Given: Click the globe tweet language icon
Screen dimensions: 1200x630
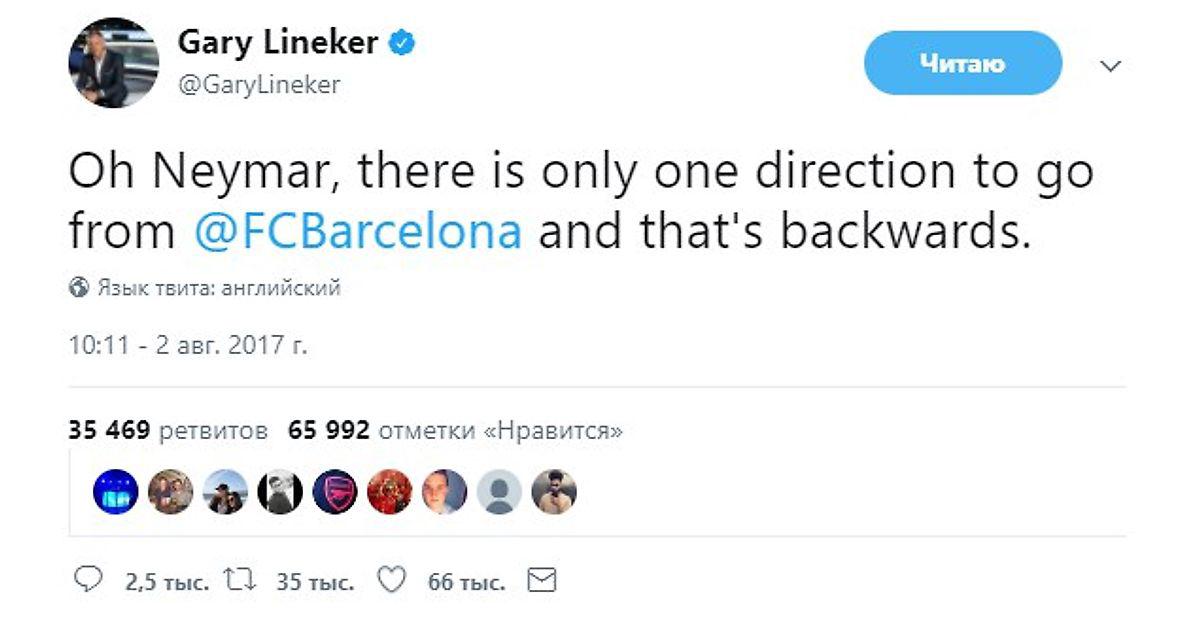Looking at the screenshot, I should pos(78,289).
